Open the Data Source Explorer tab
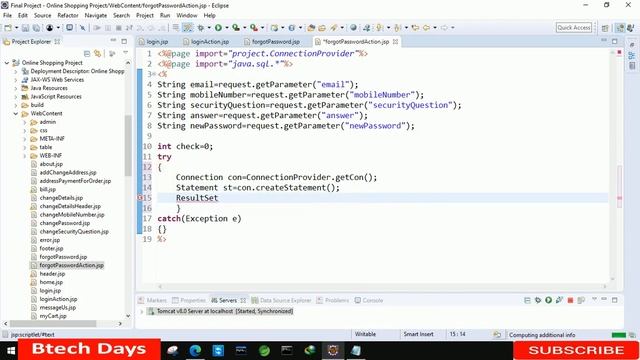Image resolution: width=640 pixels, height=360 pixels. click(281, 300)
